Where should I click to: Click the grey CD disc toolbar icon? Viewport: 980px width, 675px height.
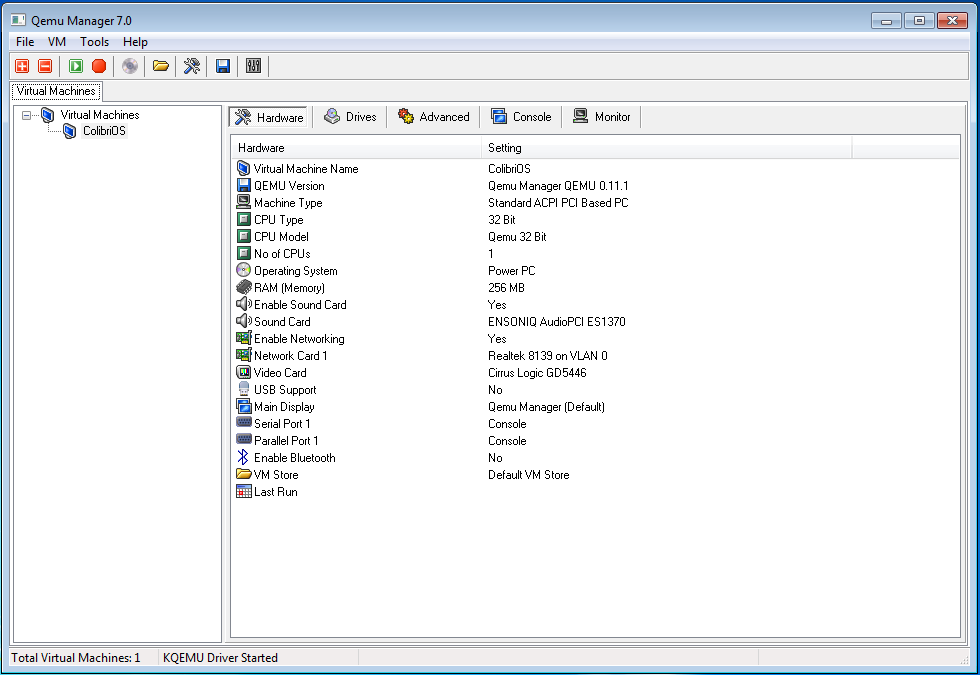click(130, 66)
